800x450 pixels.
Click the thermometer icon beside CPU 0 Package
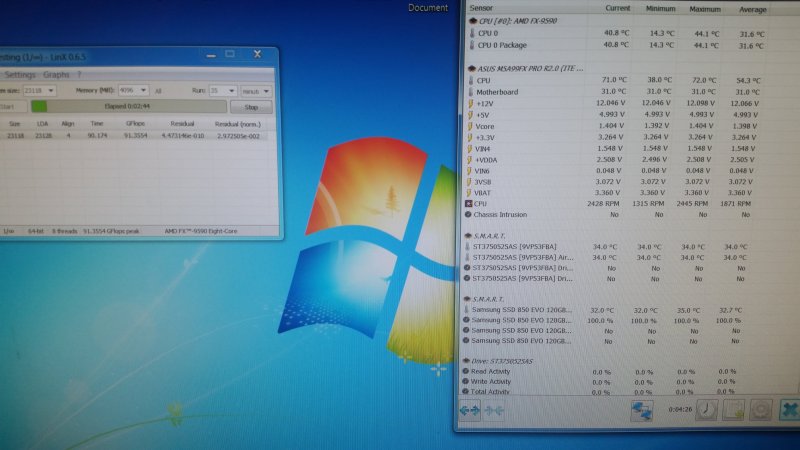point(472,45)
